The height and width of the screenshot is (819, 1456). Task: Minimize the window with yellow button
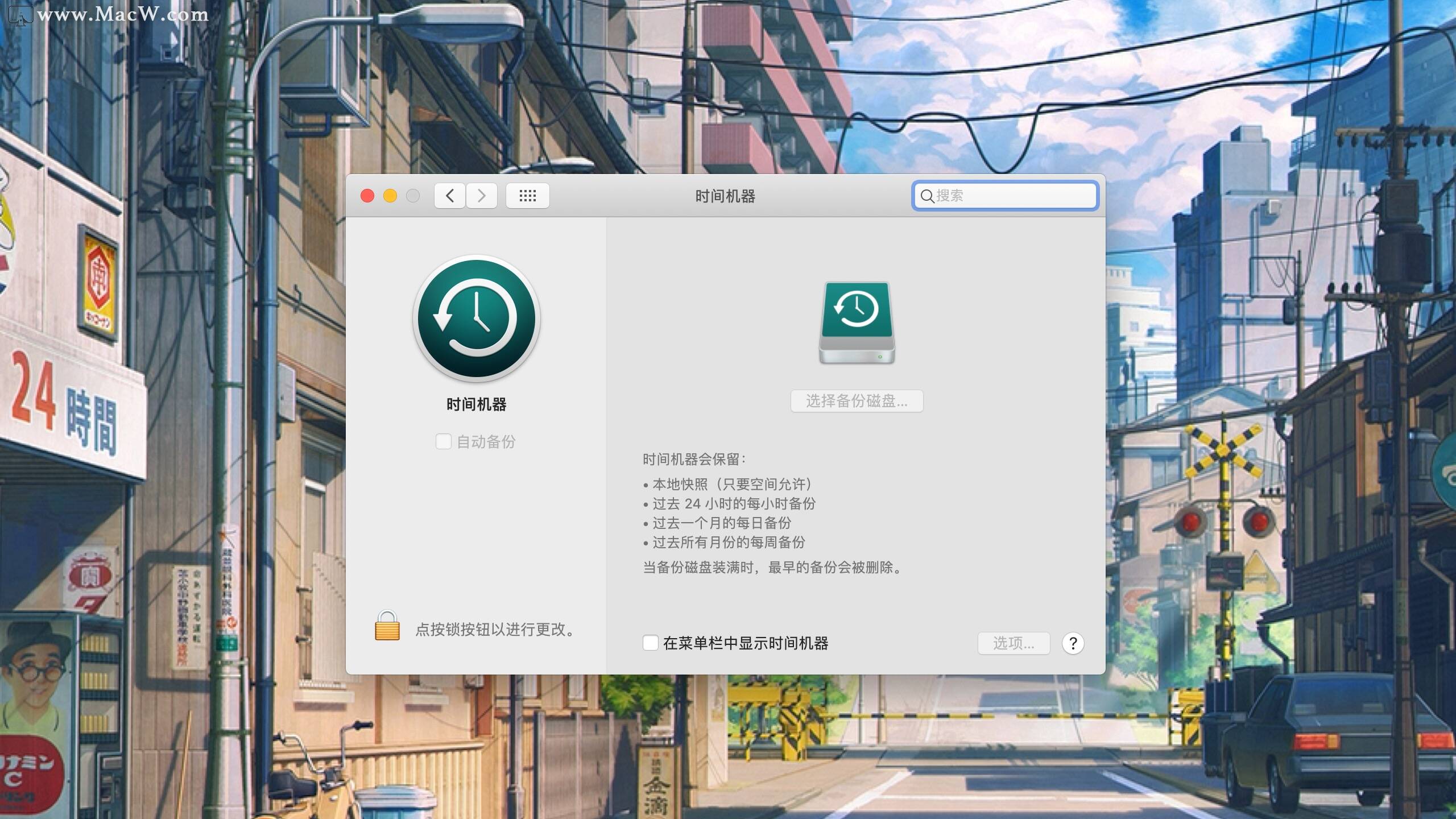click(x=390, y=196)
